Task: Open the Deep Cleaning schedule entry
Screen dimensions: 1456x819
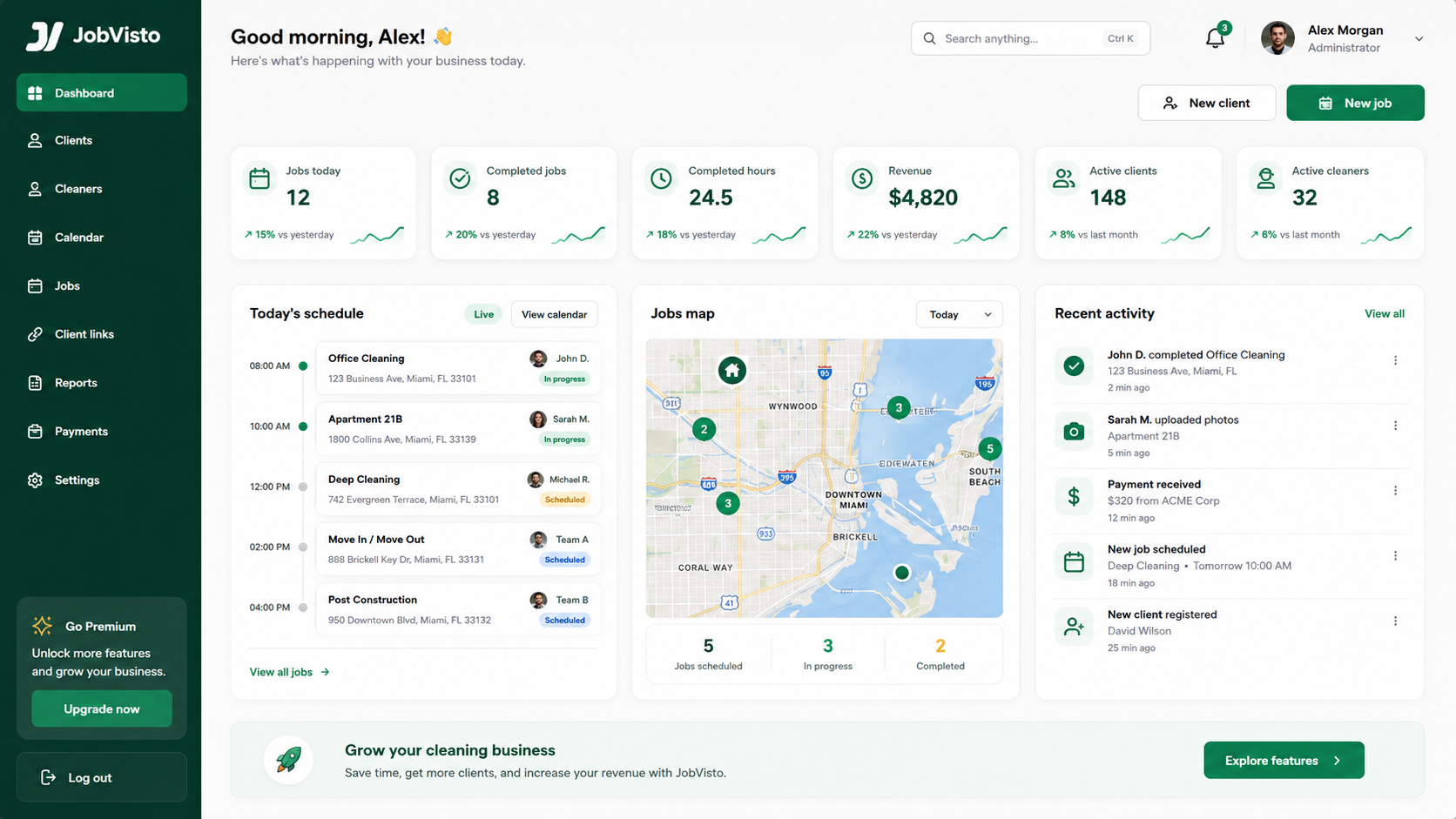Action: pos(458,489)
